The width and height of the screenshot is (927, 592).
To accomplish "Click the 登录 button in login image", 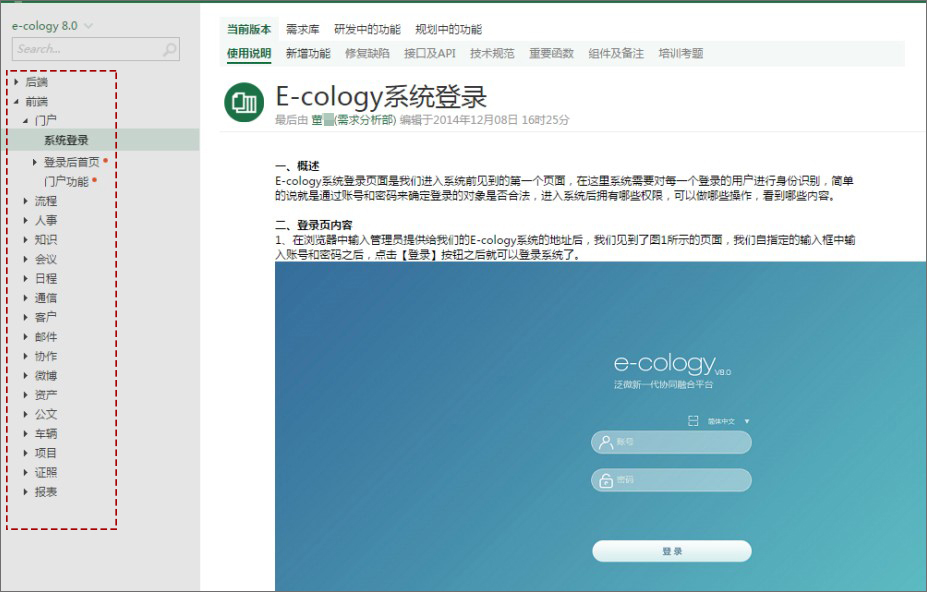I will (x=672, y=551).
